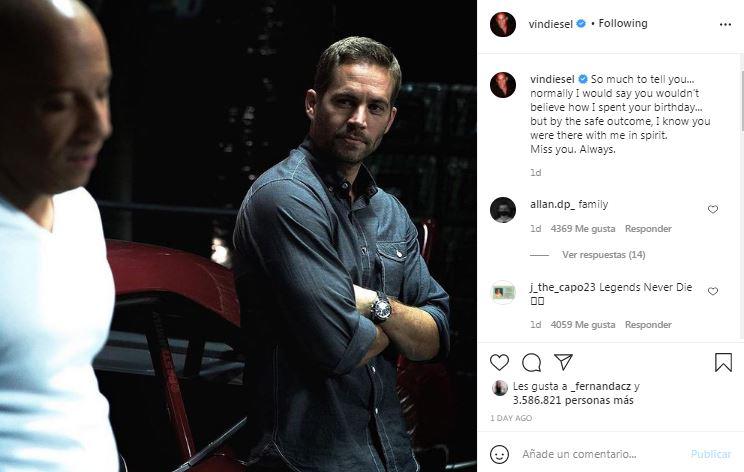Focus the Añade un comentario field
The width and height of the screenshot is (744, 472).
600,454
